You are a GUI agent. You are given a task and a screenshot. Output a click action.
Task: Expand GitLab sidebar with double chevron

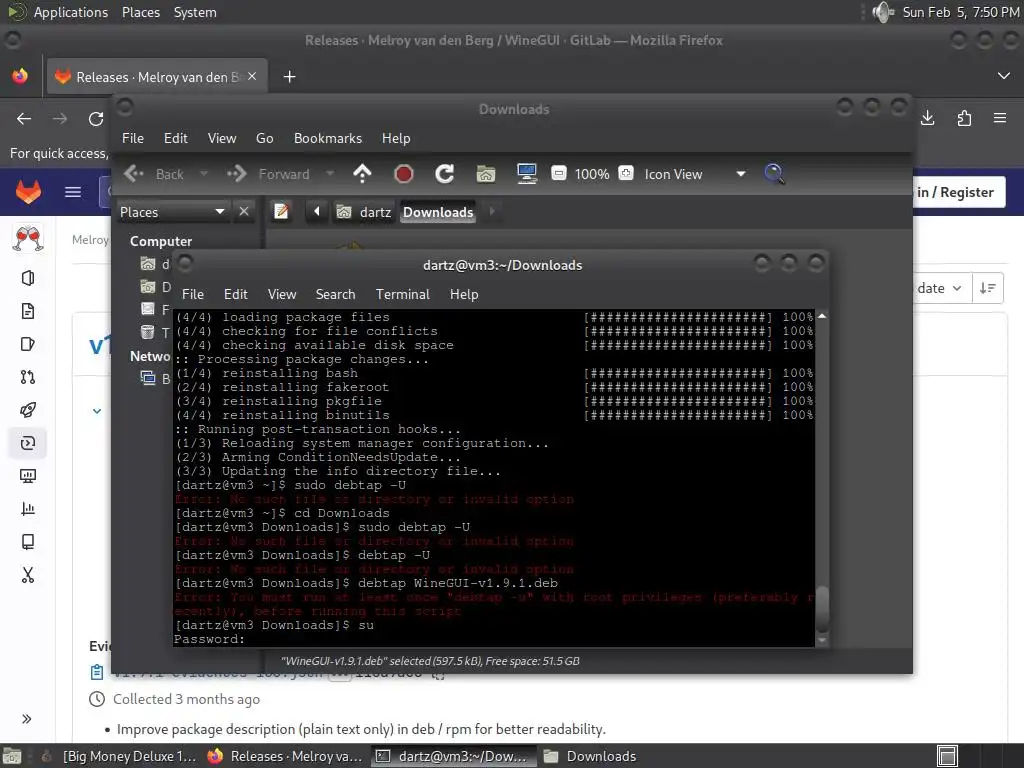point(27,719)
